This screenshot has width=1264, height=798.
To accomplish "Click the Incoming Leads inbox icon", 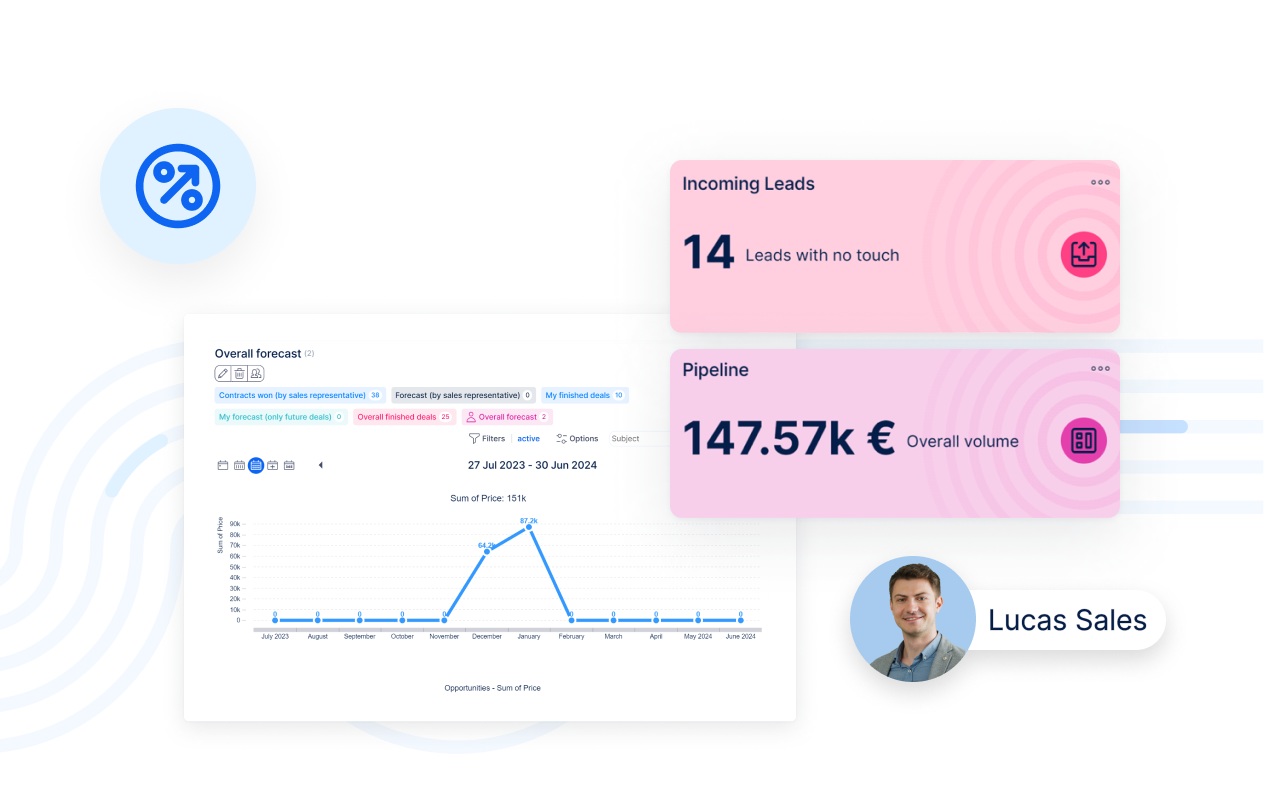I will point(1083,254).
